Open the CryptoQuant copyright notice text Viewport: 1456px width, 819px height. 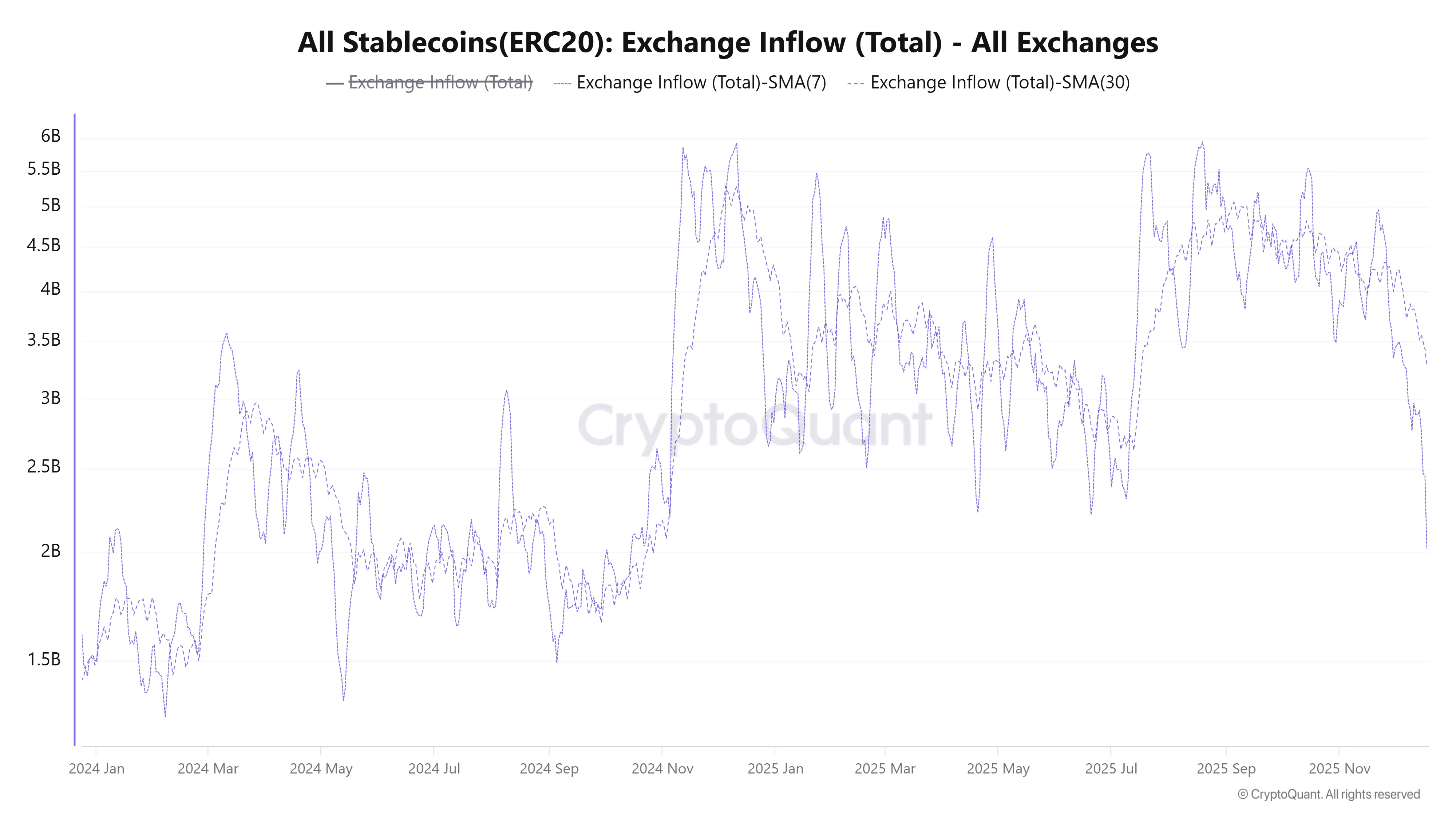pyautogui.click(x=1328, y=794)
